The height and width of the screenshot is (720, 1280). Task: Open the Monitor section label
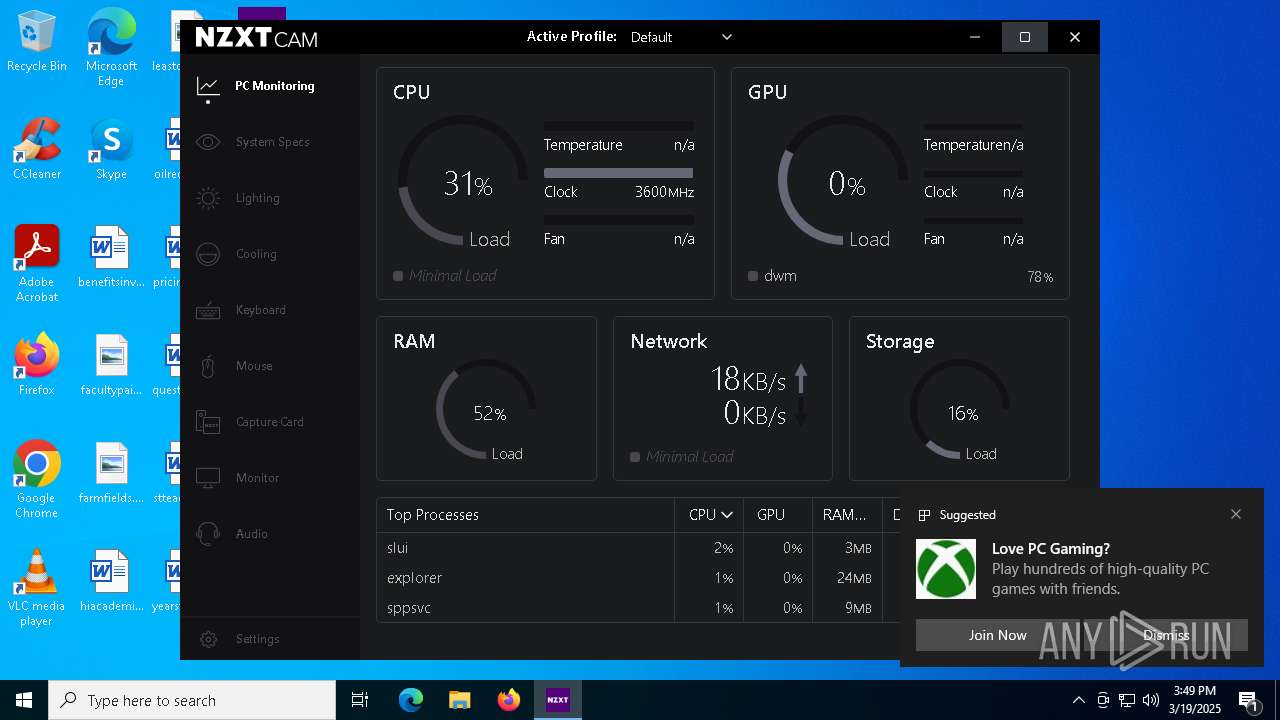[257, 478]
